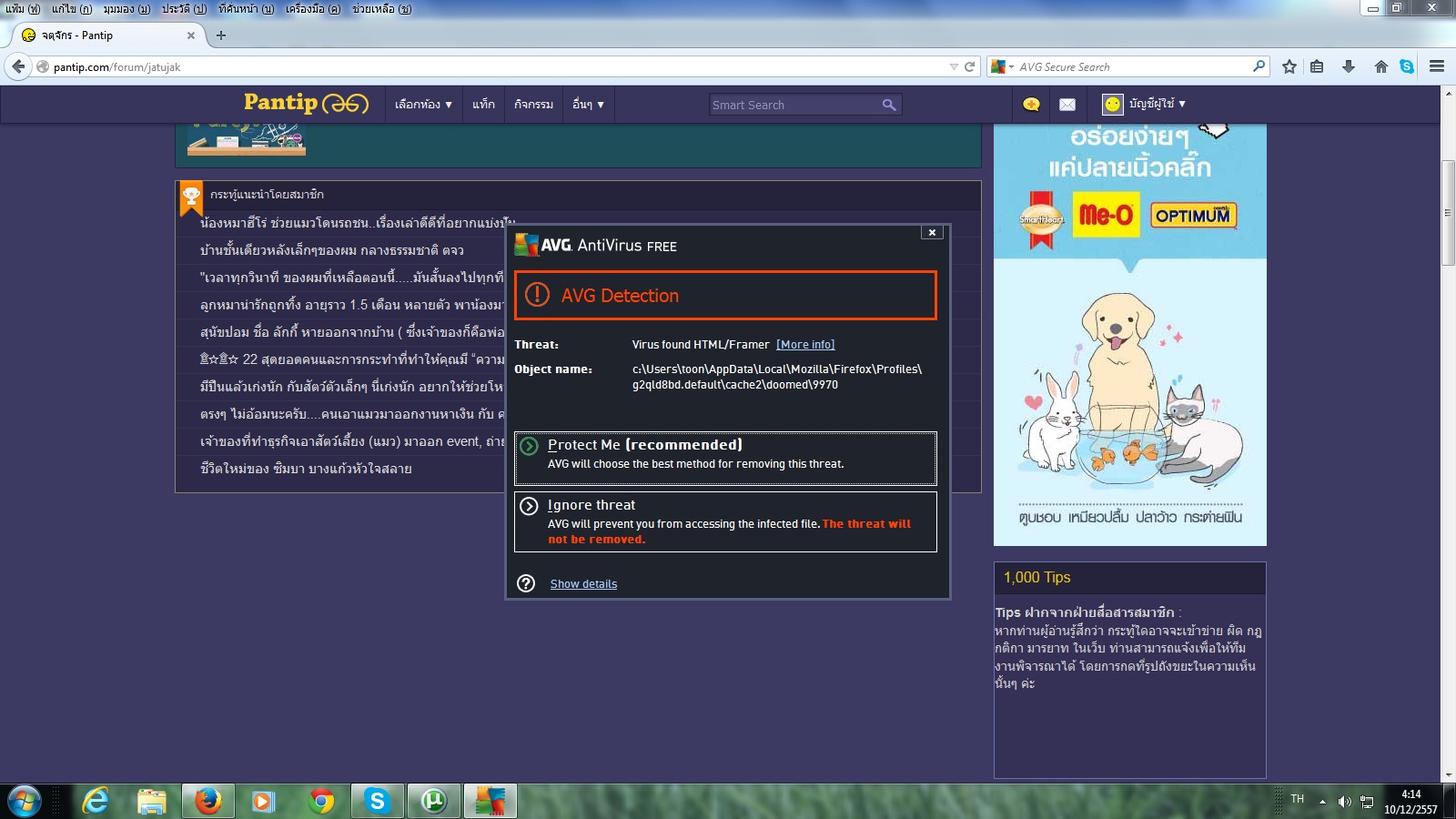The width and height of the screenshot is (1456, 819).
Task: Click the page's vertical scrollbar
Action: [1448, 213]
